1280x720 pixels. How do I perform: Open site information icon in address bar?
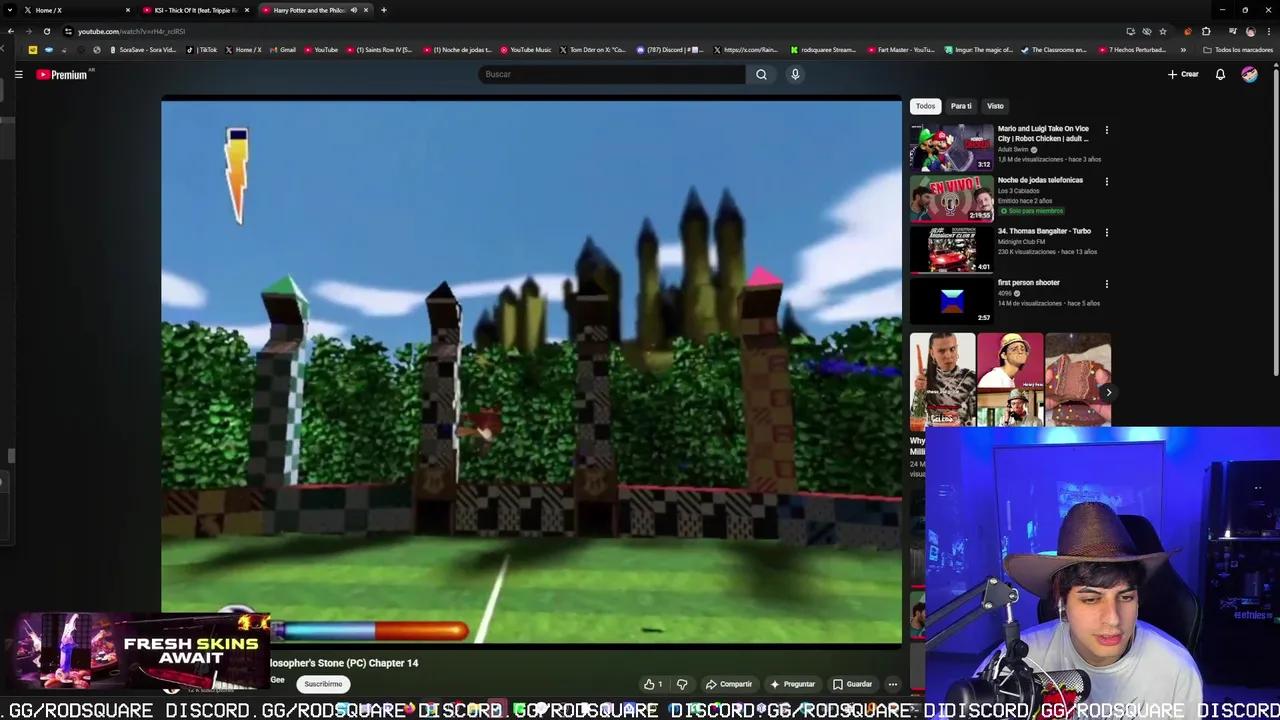click(x=68, y=31)
